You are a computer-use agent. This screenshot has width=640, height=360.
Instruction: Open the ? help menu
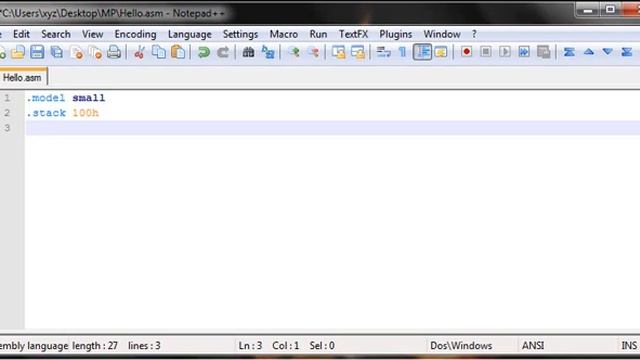(474, 34)
